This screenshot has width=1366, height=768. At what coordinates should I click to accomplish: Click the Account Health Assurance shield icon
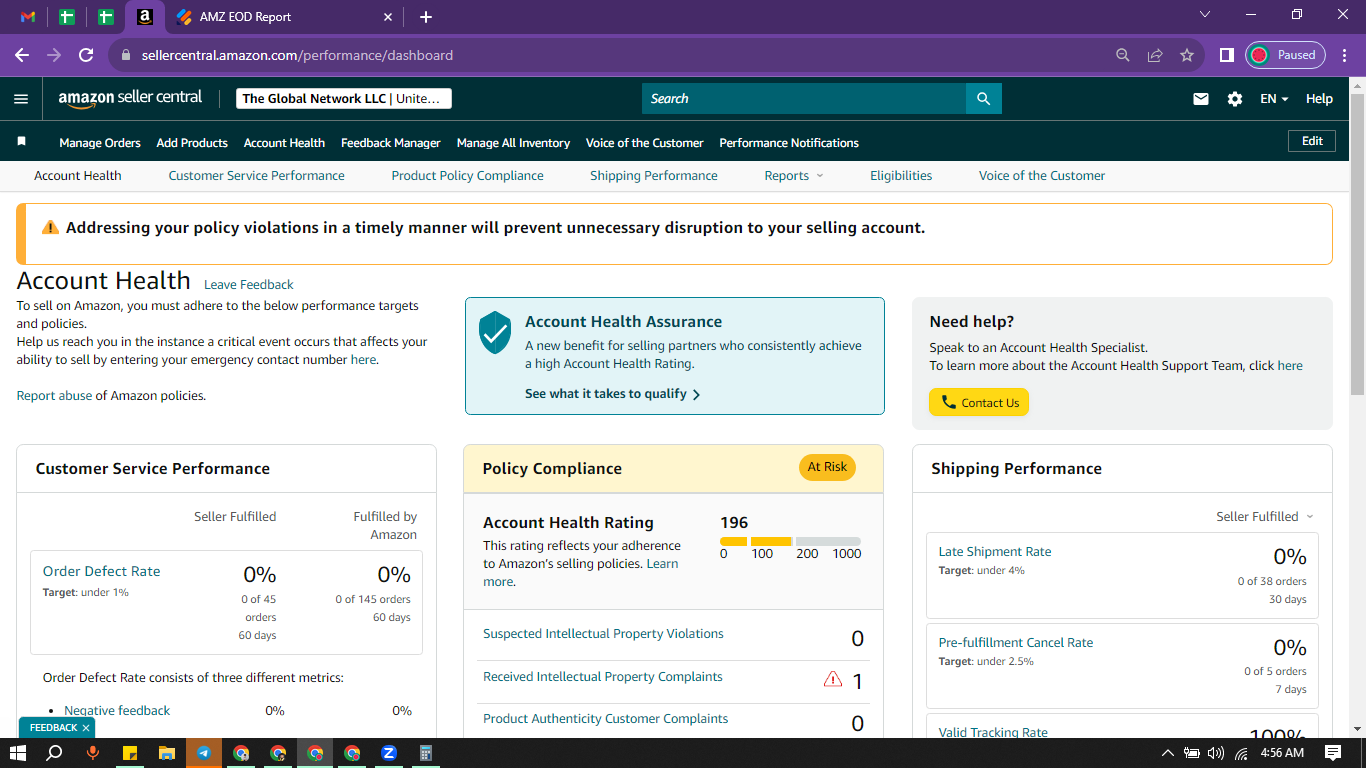tap(495, 332)
